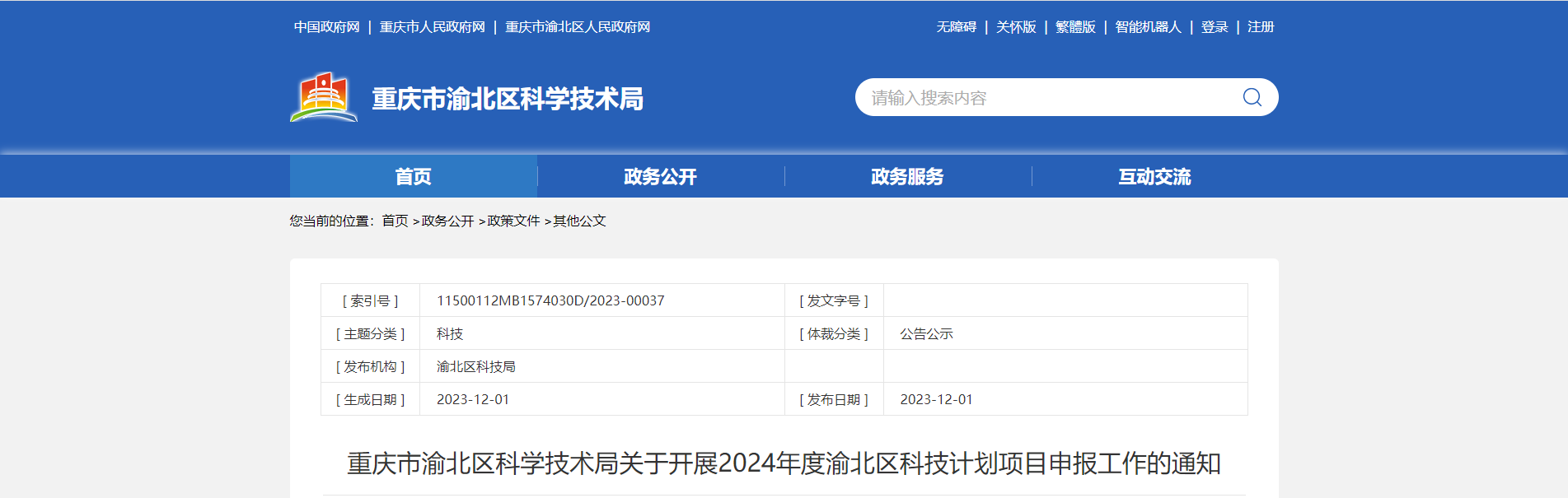The width and height of the screenshot is (1568, 498).
Task: Open the 智能机器人 assistant
Action: pyautogui.click(x=1148, y=27)
